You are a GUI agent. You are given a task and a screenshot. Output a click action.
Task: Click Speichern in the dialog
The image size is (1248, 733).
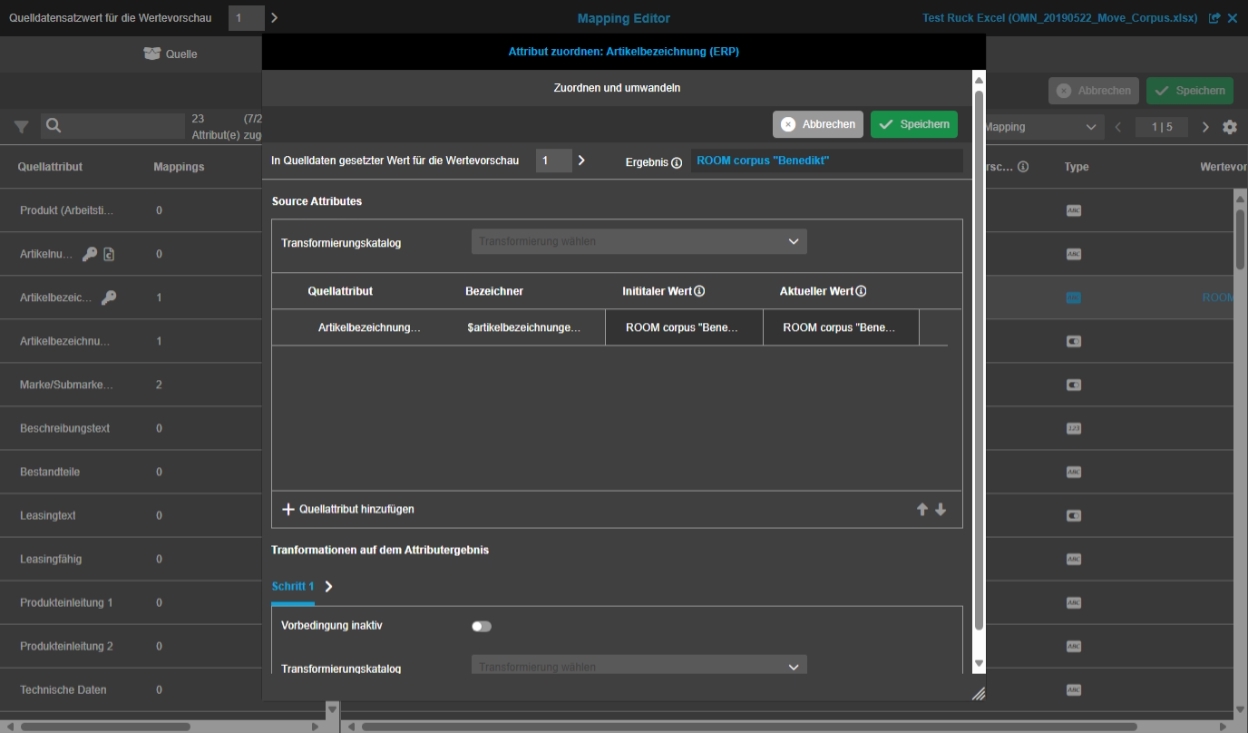coord(914,124)
